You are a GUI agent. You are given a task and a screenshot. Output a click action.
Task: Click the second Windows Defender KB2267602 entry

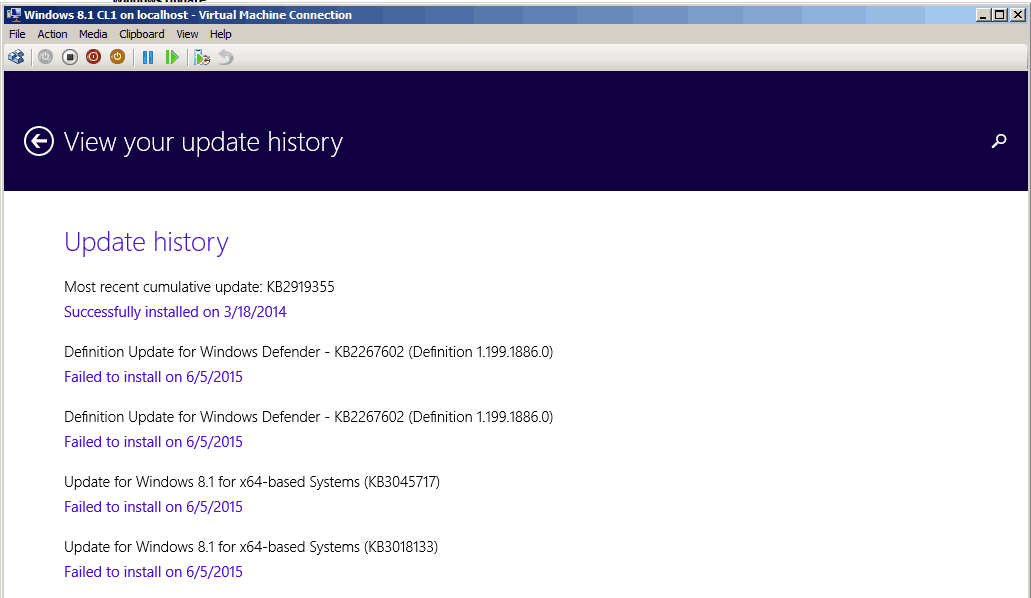coord(308,417)
